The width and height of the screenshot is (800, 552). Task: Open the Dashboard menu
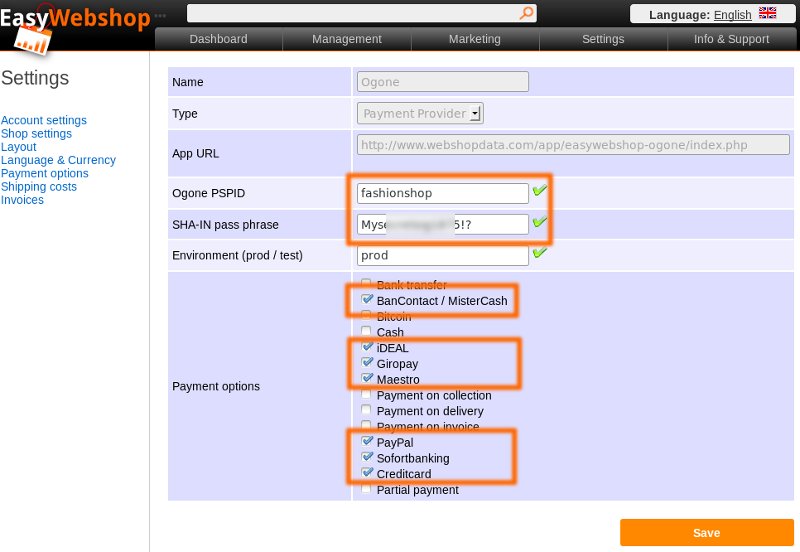tap(218, 39)
